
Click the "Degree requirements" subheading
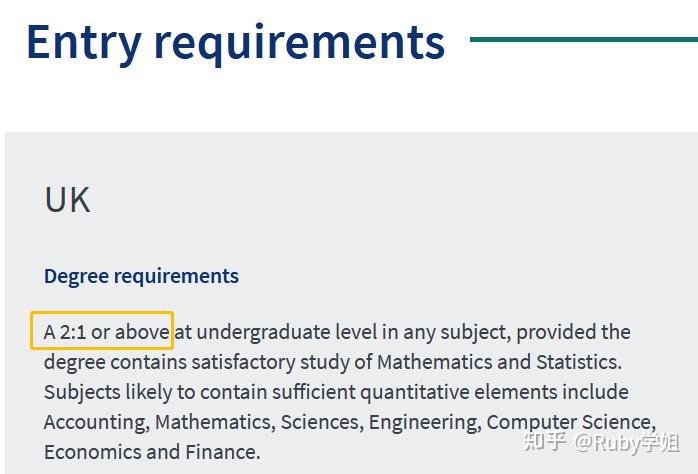(141, 276)
